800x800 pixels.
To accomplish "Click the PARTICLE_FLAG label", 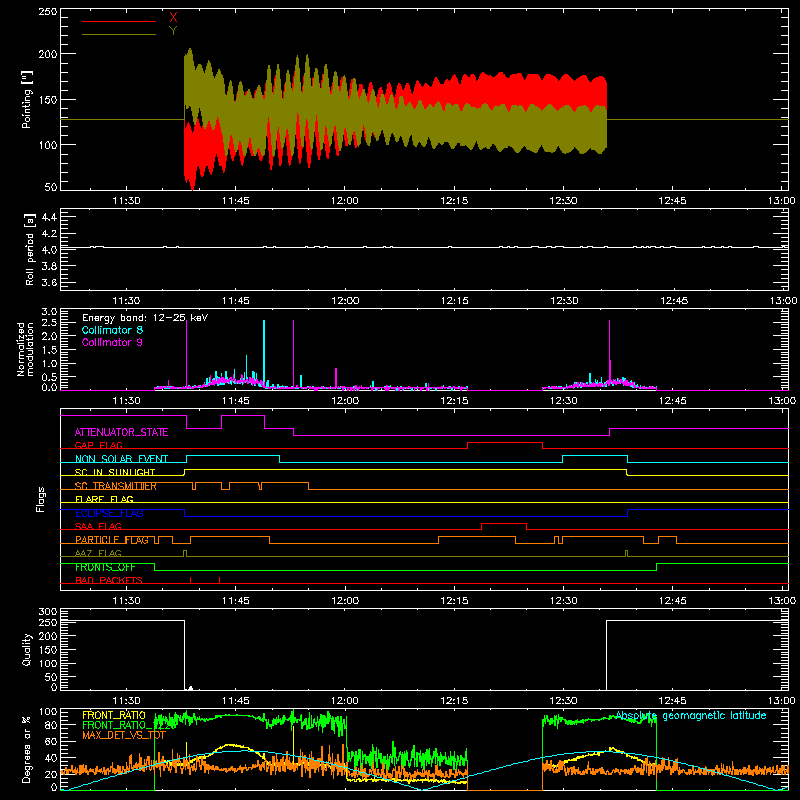I will click(x=112, y=540).
